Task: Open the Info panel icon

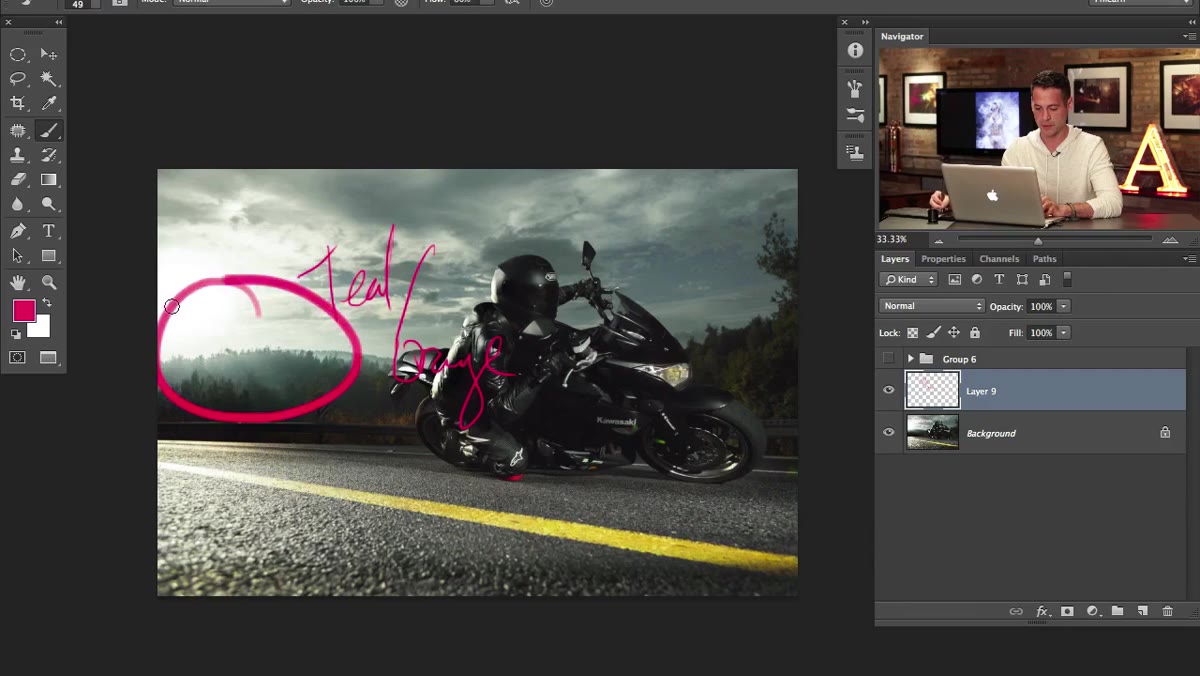Action: (855, 50)
